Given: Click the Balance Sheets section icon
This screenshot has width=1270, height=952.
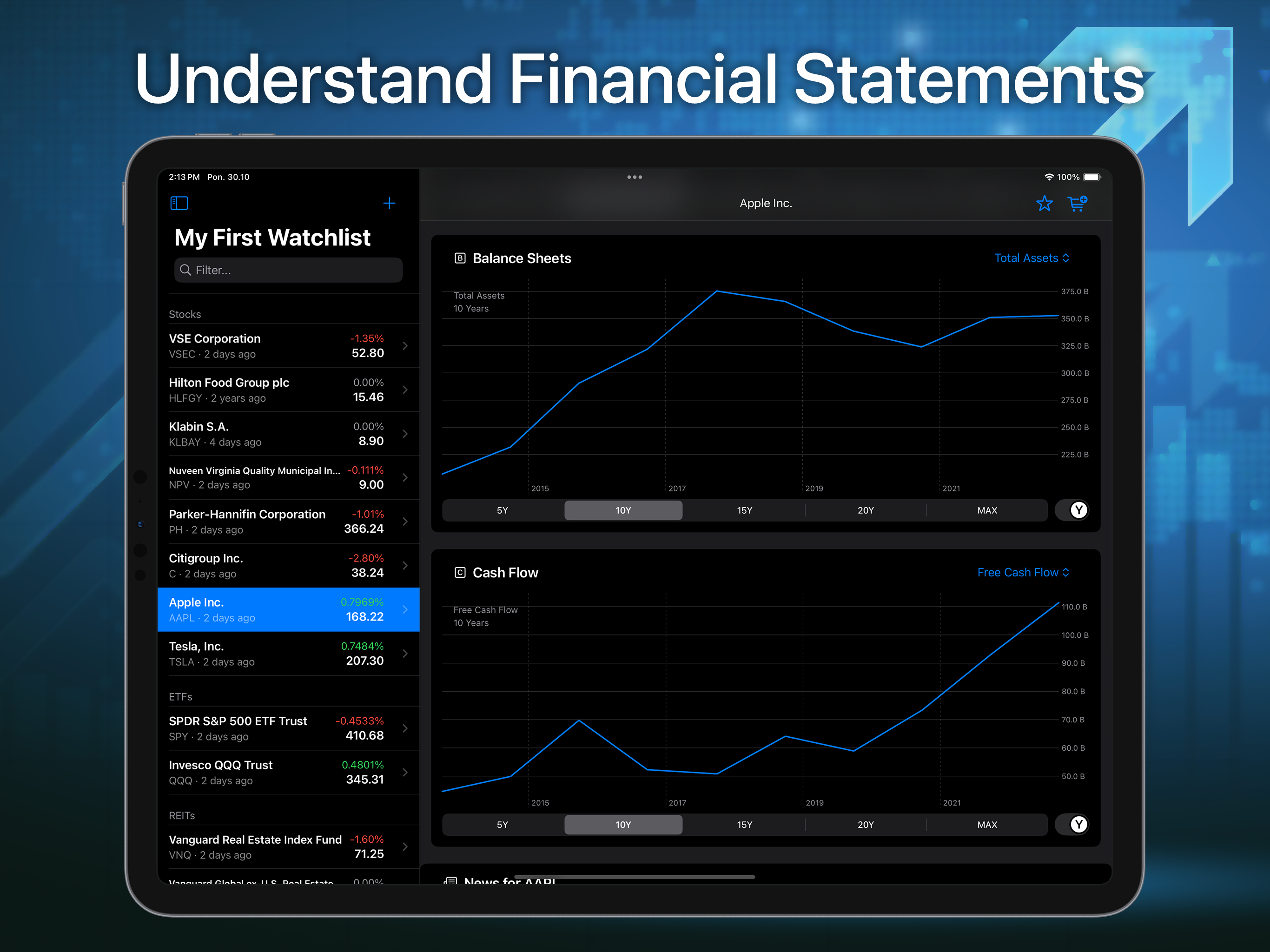Looking at the screenshot, I should tap(460, 258).
